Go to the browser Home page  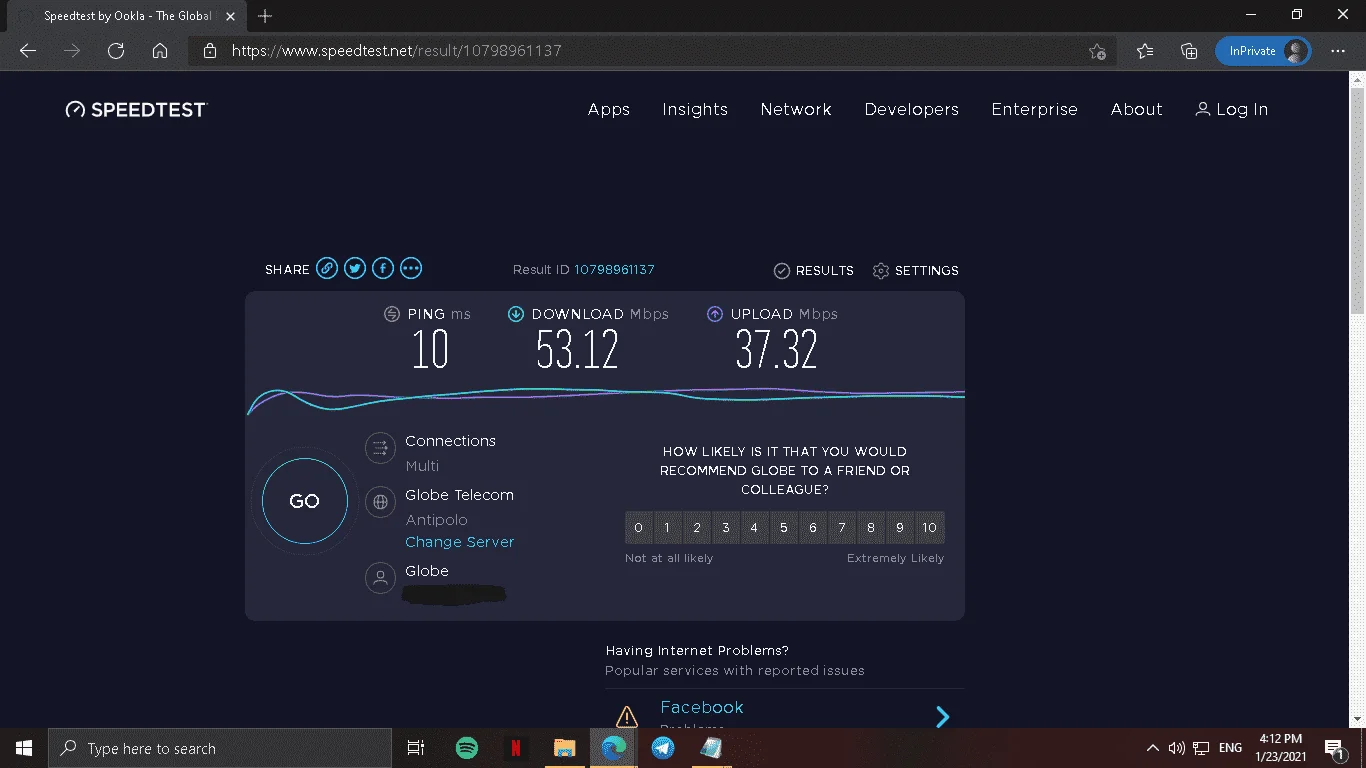(x=160, y=51)
